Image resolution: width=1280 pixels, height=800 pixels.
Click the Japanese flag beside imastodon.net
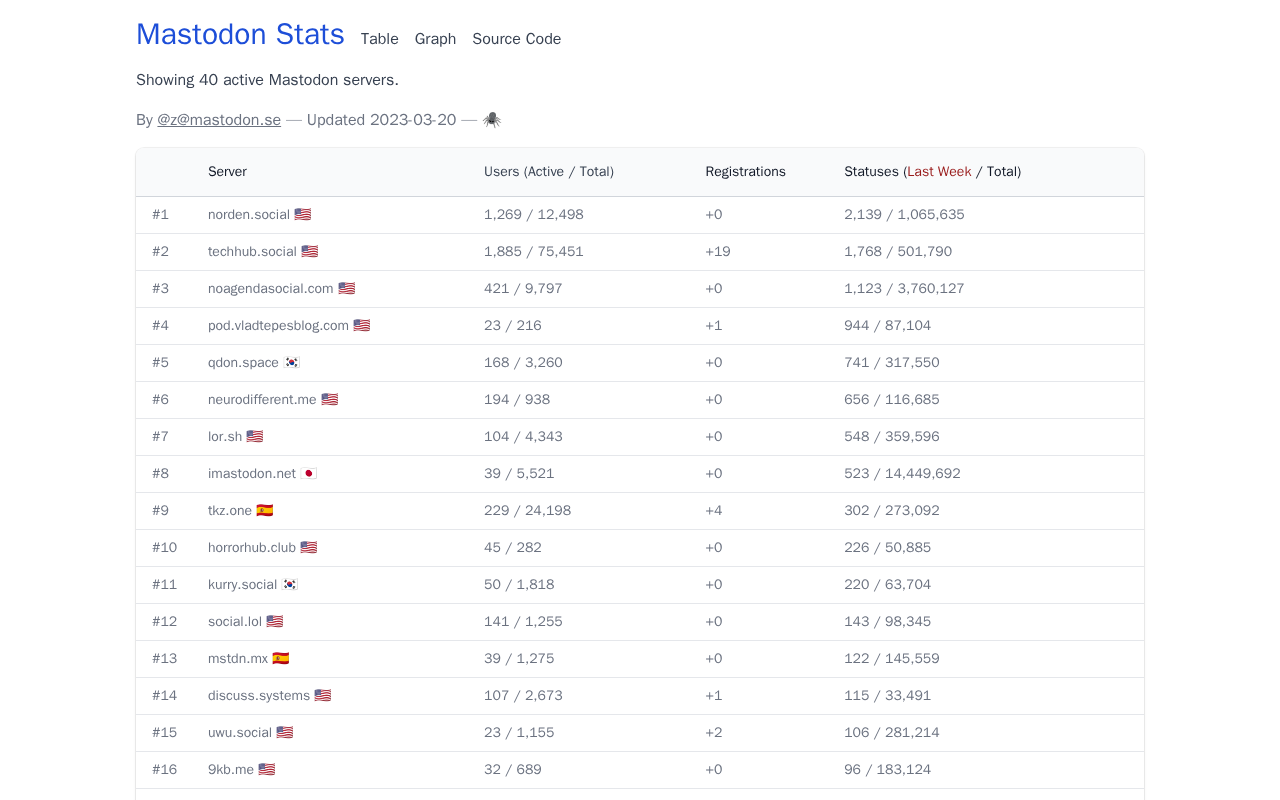coord(309,474)
